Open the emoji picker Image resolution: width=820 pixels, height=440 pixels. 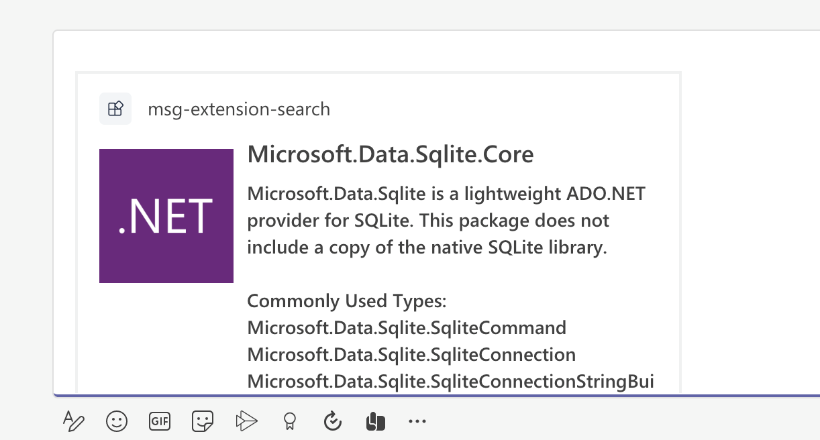click(117, 421)
